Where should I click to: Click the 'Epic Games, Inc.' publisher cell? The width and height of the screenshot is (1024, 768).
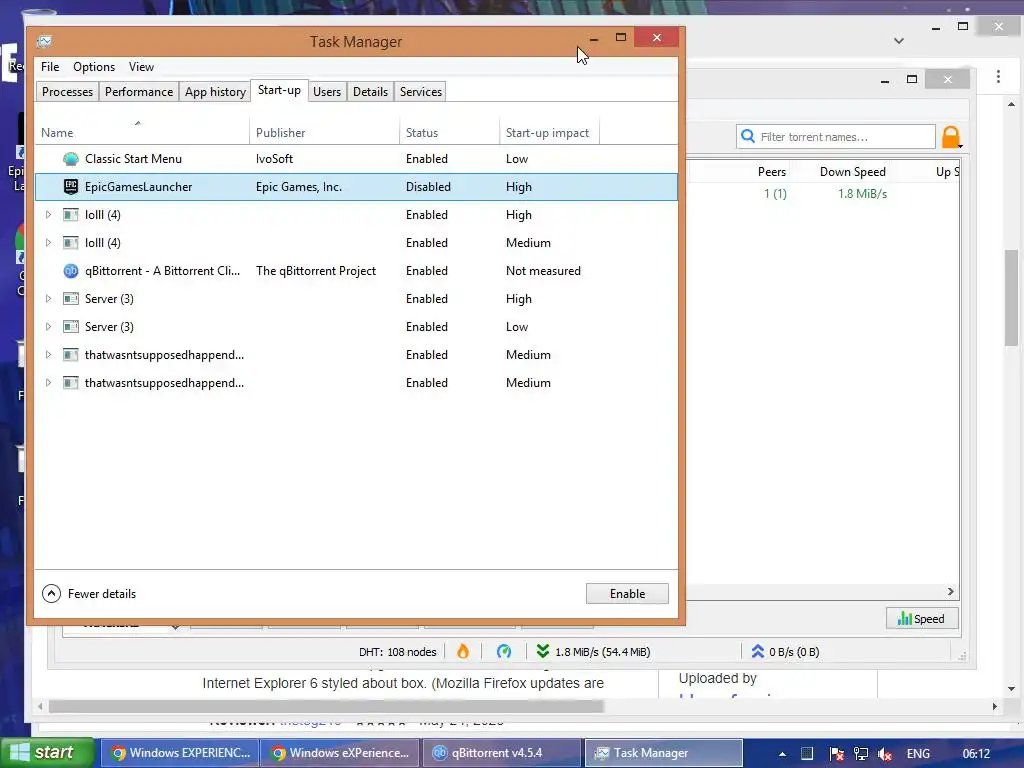tap(298, 187)
